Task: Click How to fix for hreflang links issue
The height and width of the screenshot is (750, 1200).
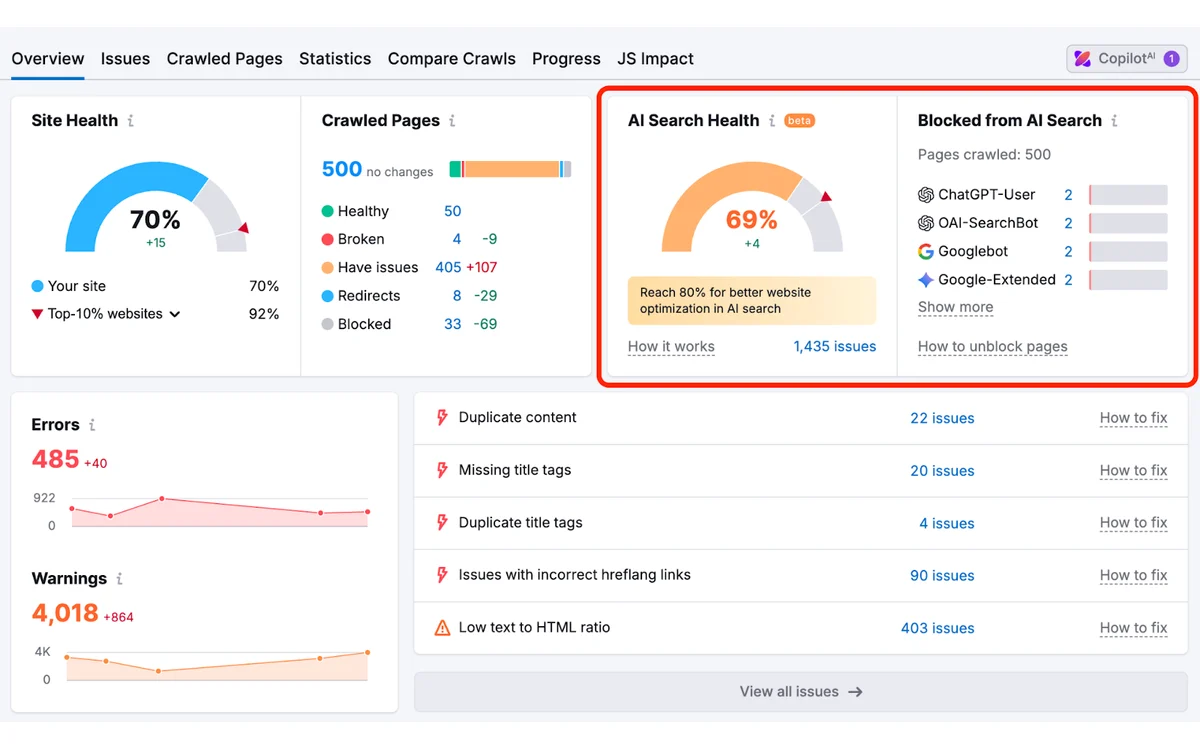Action: [1134, 576]
